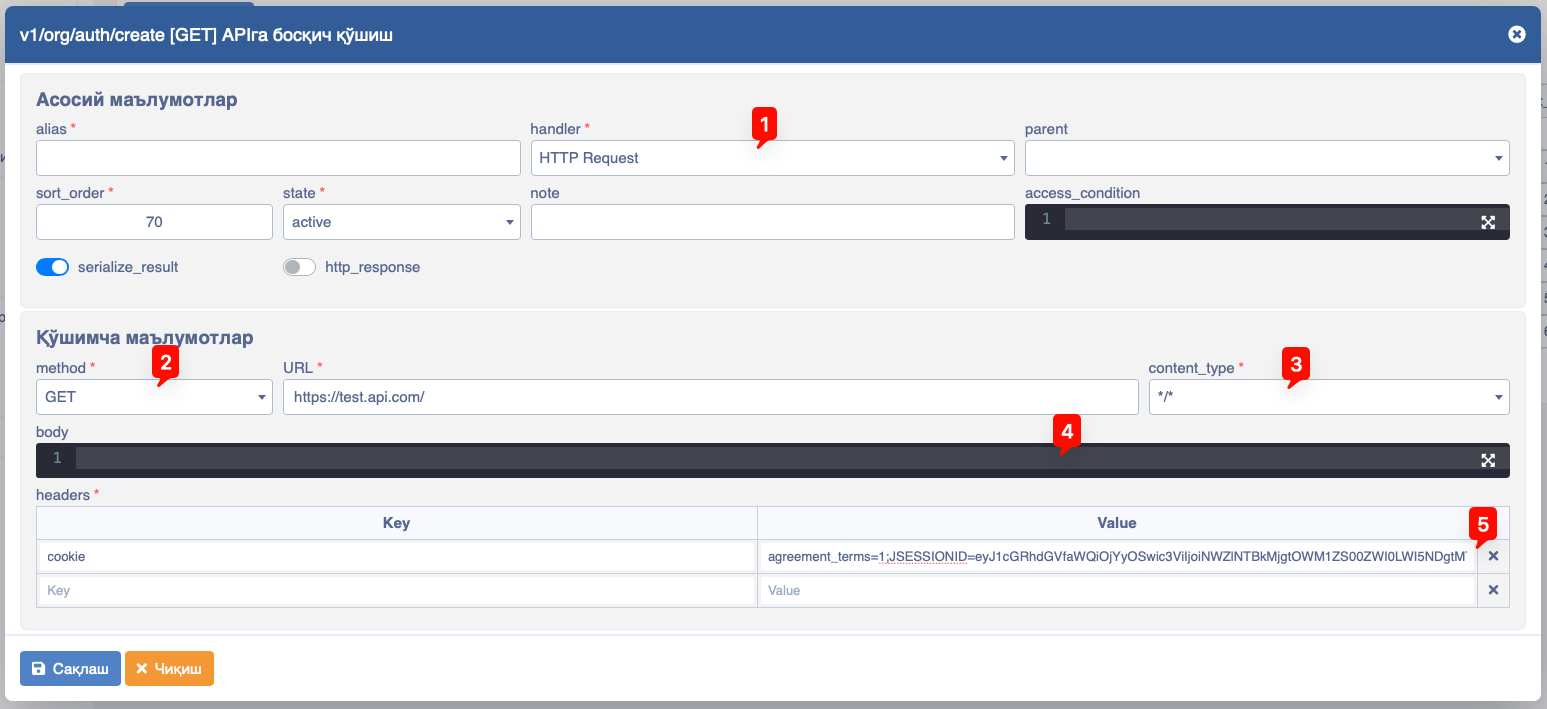Click the cookie key field

pyautogui.click(x=397, y=556)
